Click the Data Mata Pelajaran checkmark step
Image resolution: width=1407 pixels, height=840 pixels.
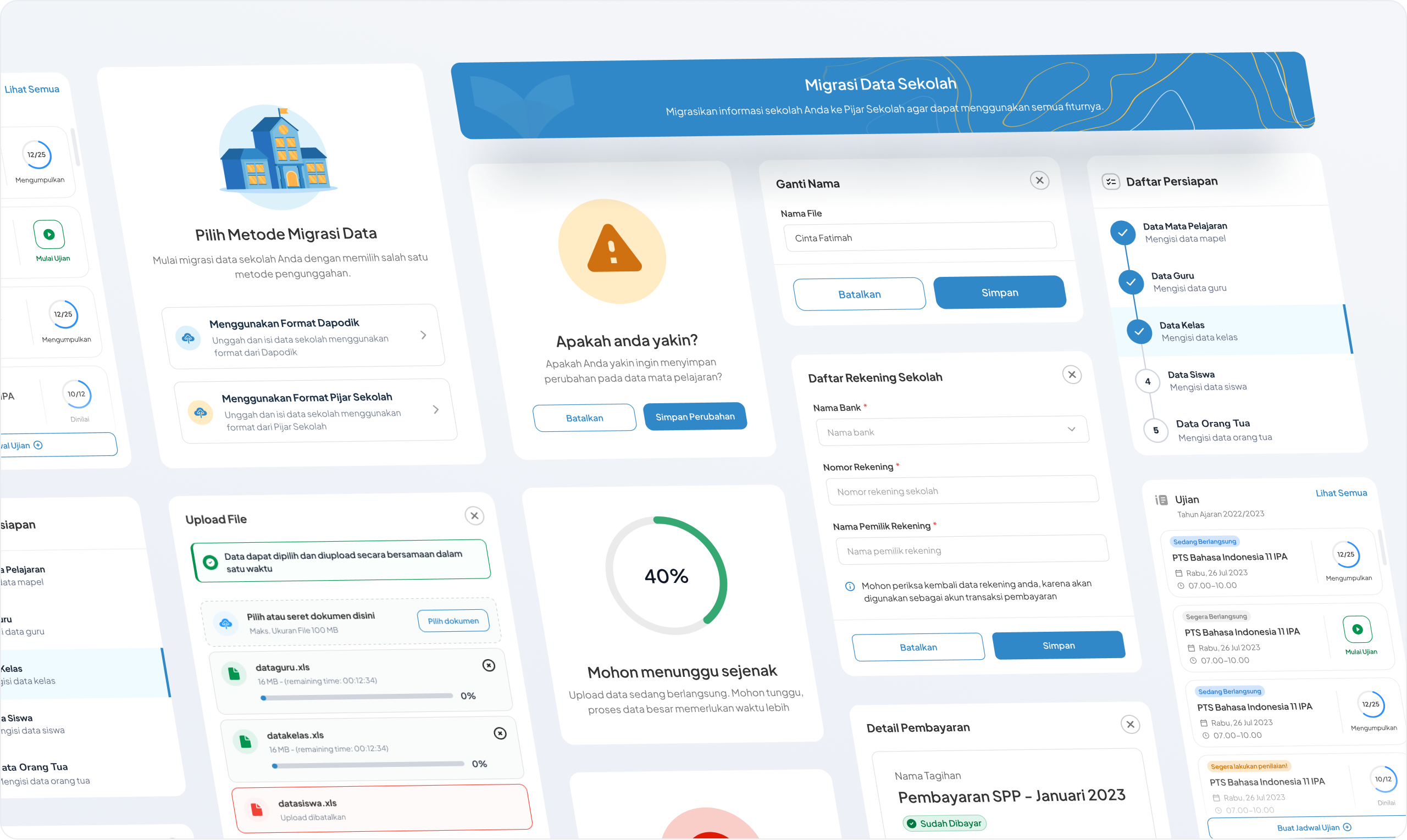point(1122,232)
